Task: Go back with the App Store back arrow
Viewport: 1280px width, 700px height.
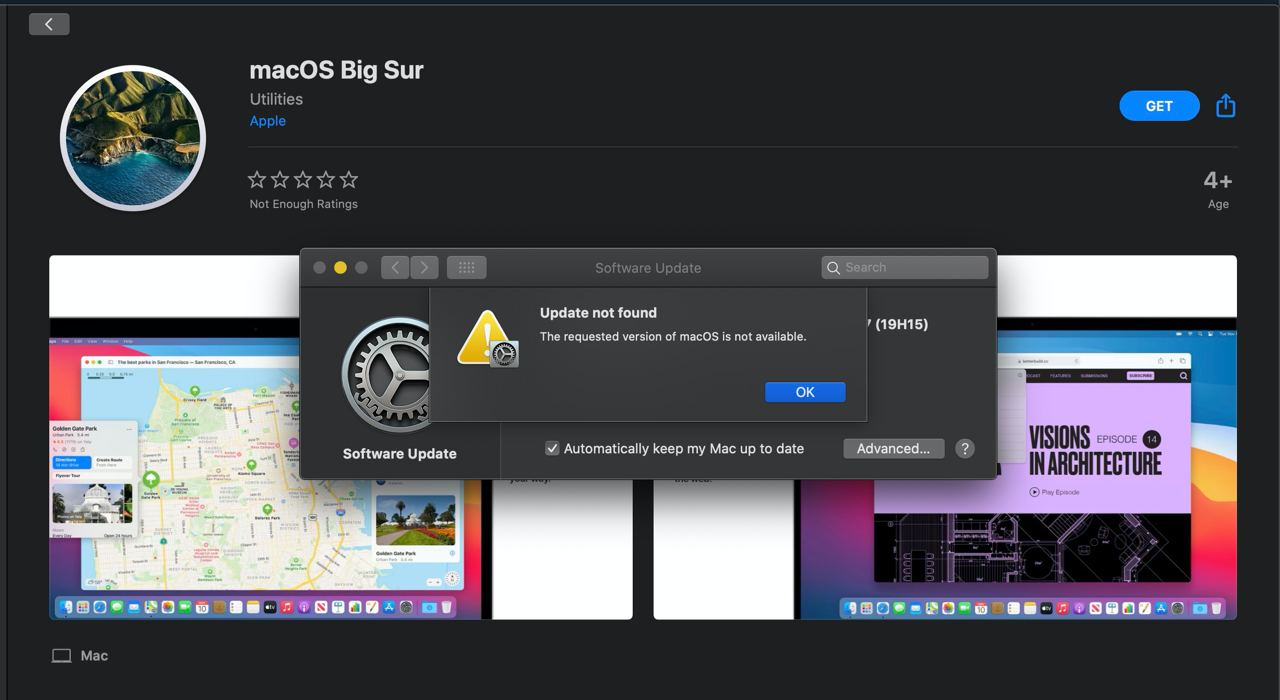Action: [x=49, y=24]
